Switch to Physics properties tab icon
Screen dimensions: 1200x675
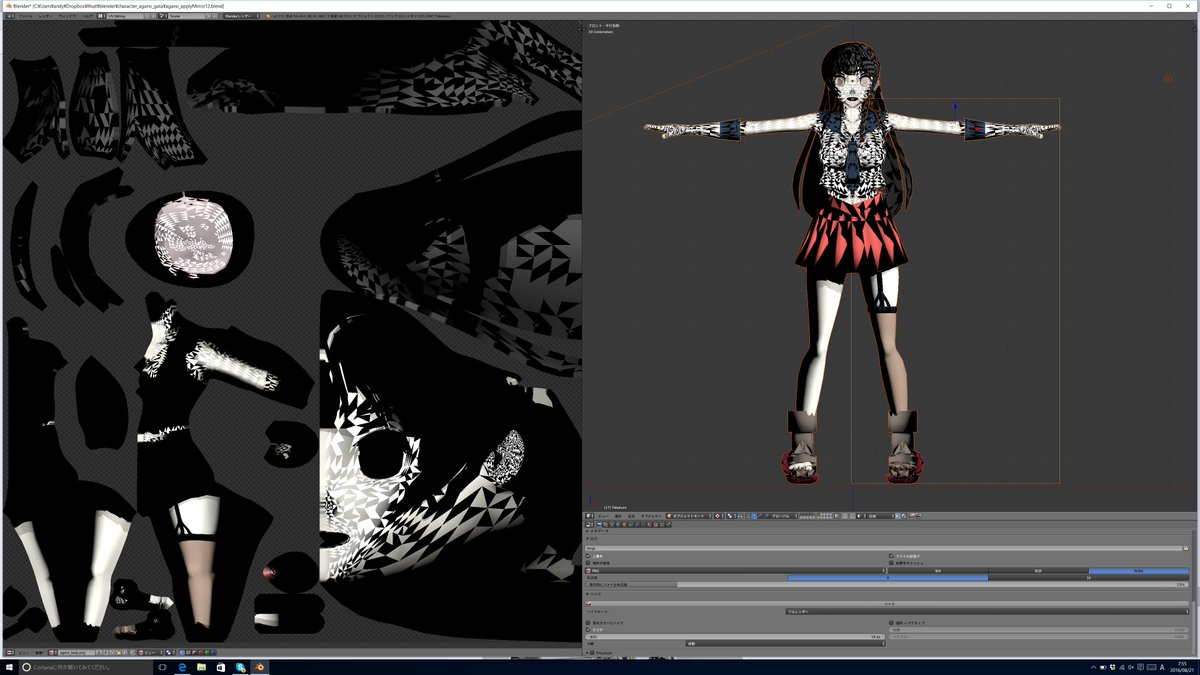tap(668, 525)
